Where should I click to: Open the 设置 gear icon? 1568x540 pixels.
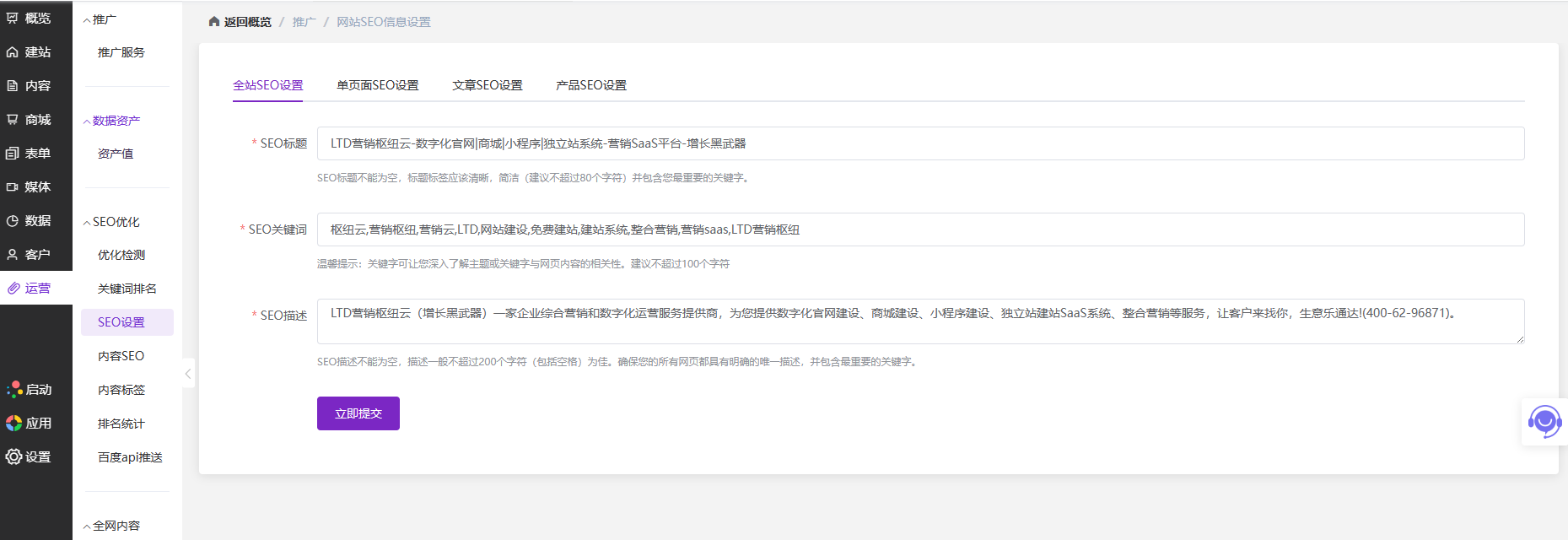(14, 456)
